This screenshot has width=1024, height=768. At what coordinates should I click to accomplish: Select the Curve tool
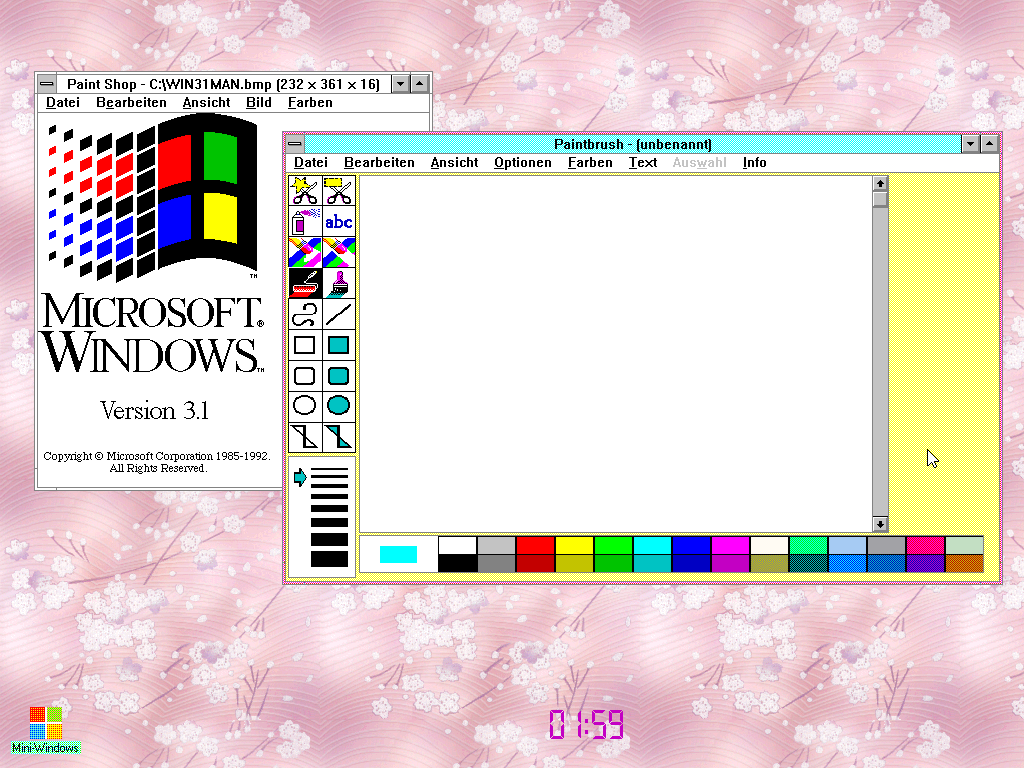(305, 314)
